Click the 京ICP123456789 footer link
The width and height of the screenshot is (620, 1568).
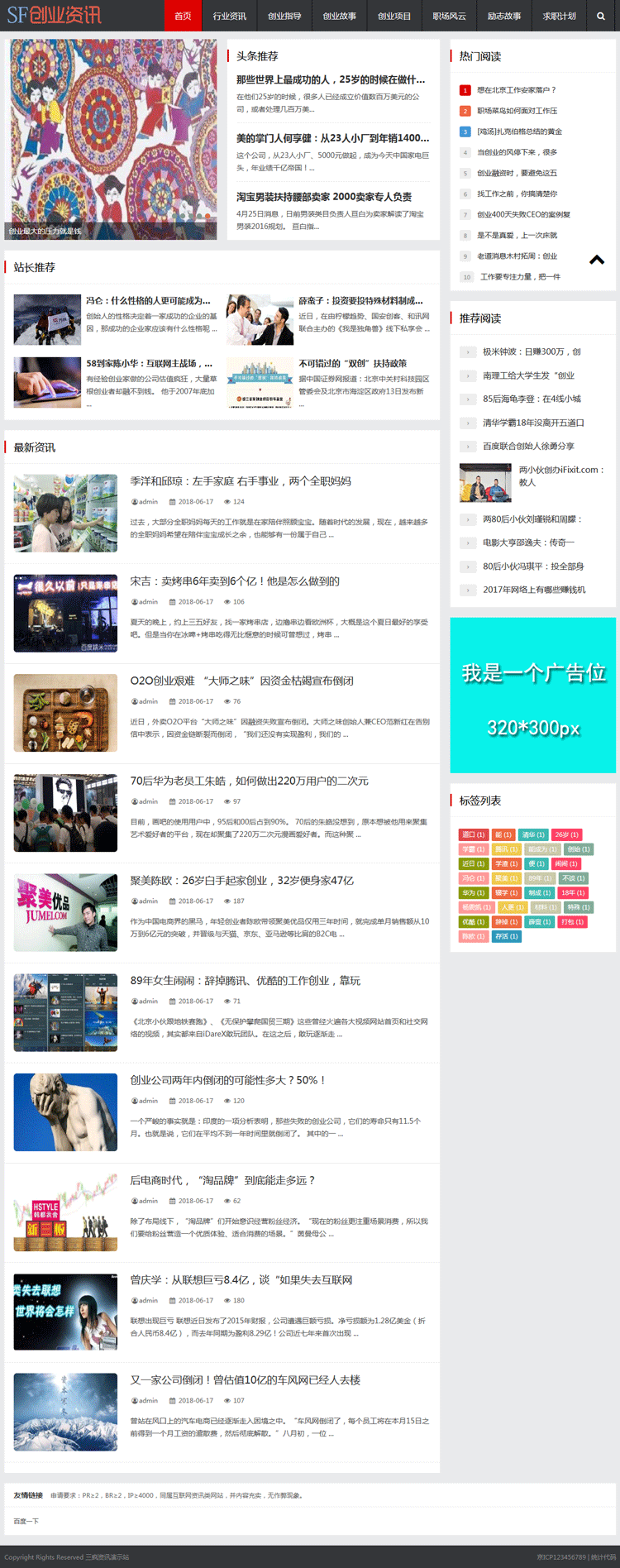click(561, 1557)
